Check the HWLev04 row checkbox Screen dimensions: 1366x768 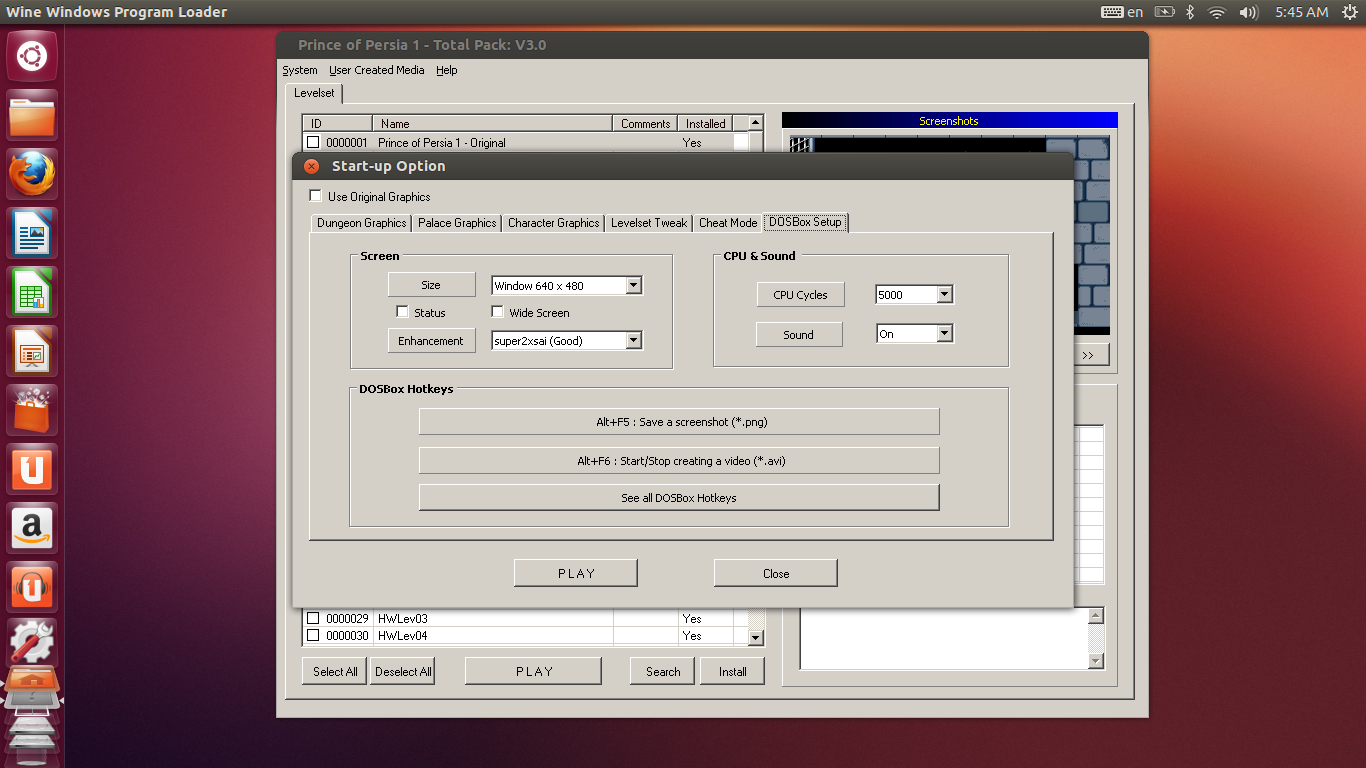tap(313, 636)
